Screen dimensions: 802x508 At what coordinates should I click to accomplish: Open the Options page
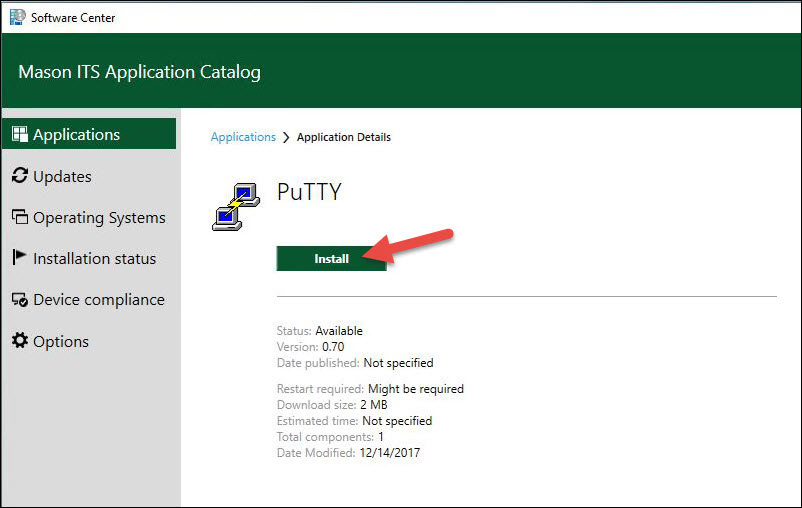tap(61, 342)
